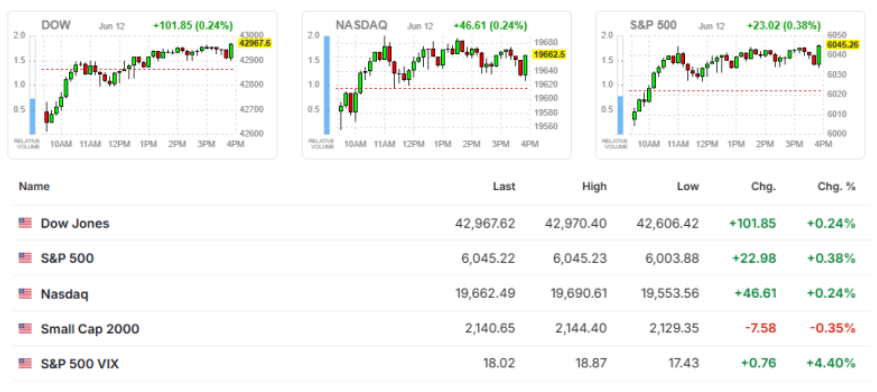Click the +23.02 (0.38%) chart change
The image size is (877, 392).
pos(784,26)
